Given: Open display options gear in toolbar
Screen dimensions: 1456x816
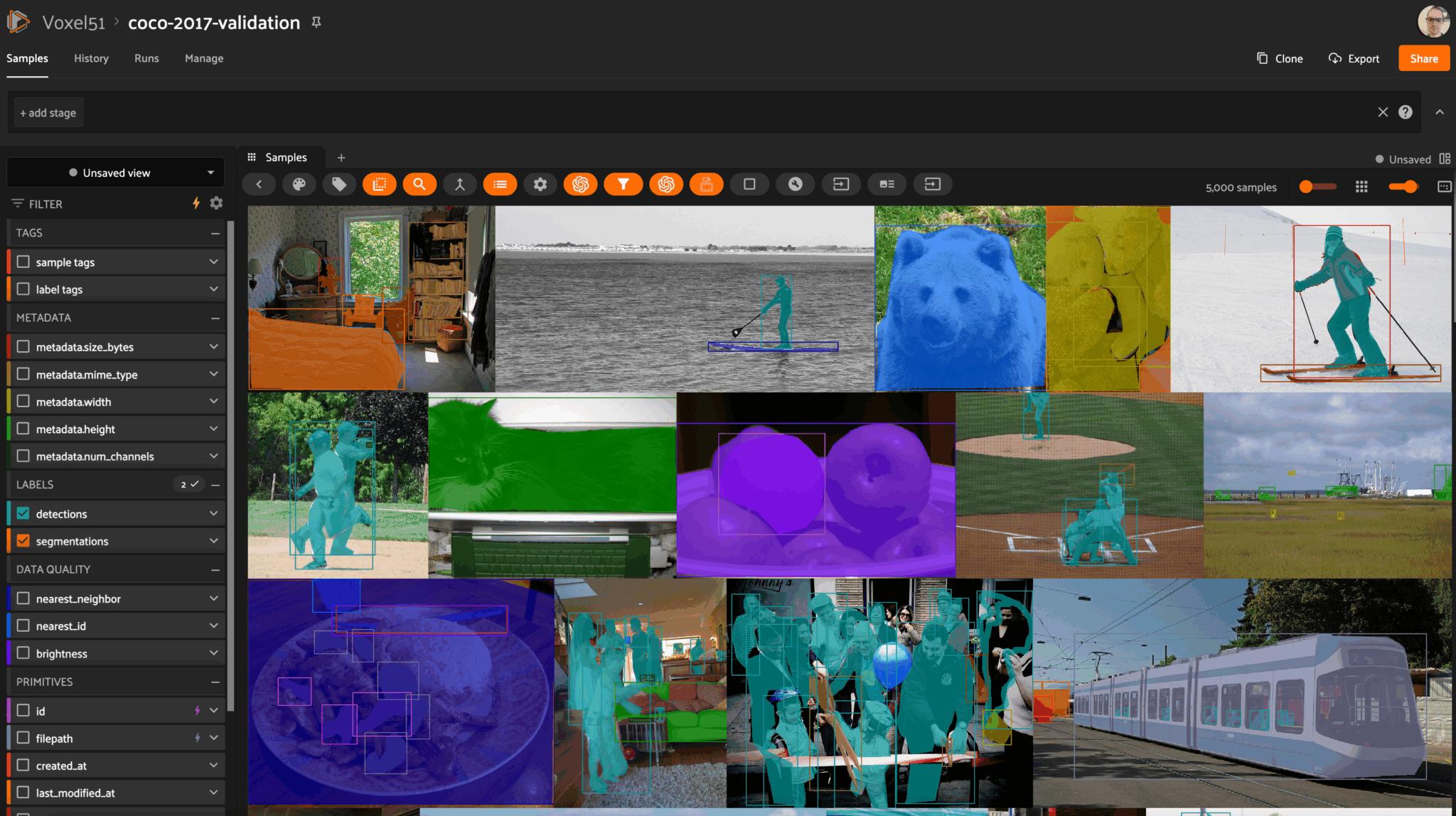Looking at the screenshot, I should (x=540, y=184).
